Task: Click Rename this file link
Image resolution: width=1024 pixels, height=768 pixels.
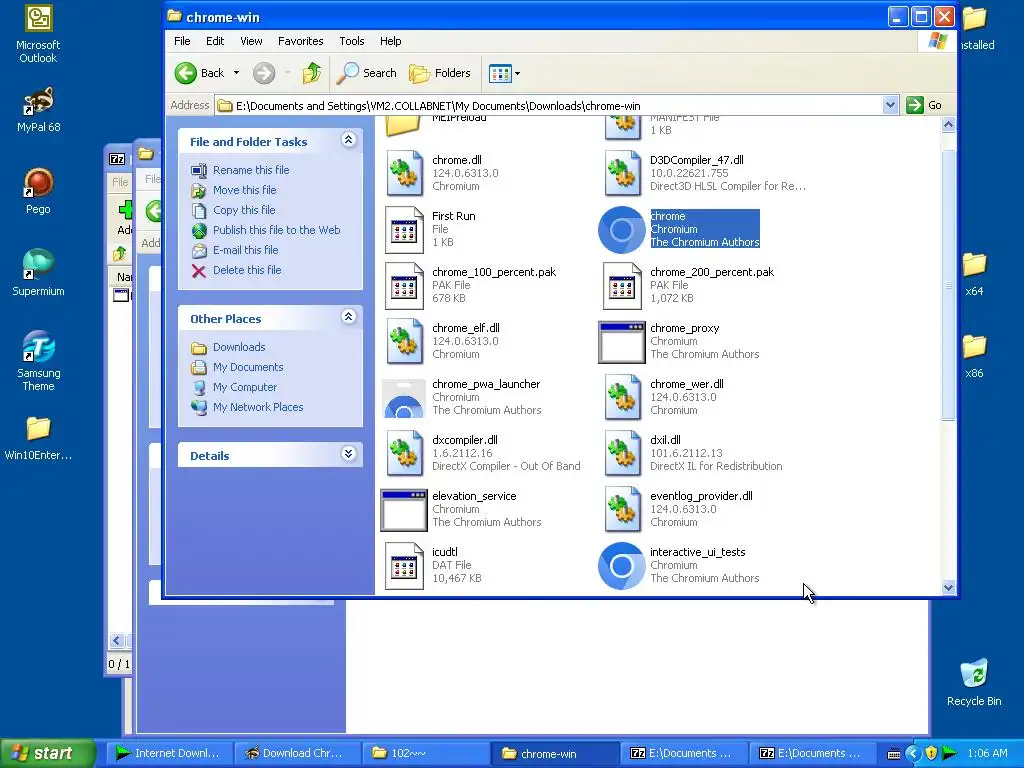Action: coord(251,170)
